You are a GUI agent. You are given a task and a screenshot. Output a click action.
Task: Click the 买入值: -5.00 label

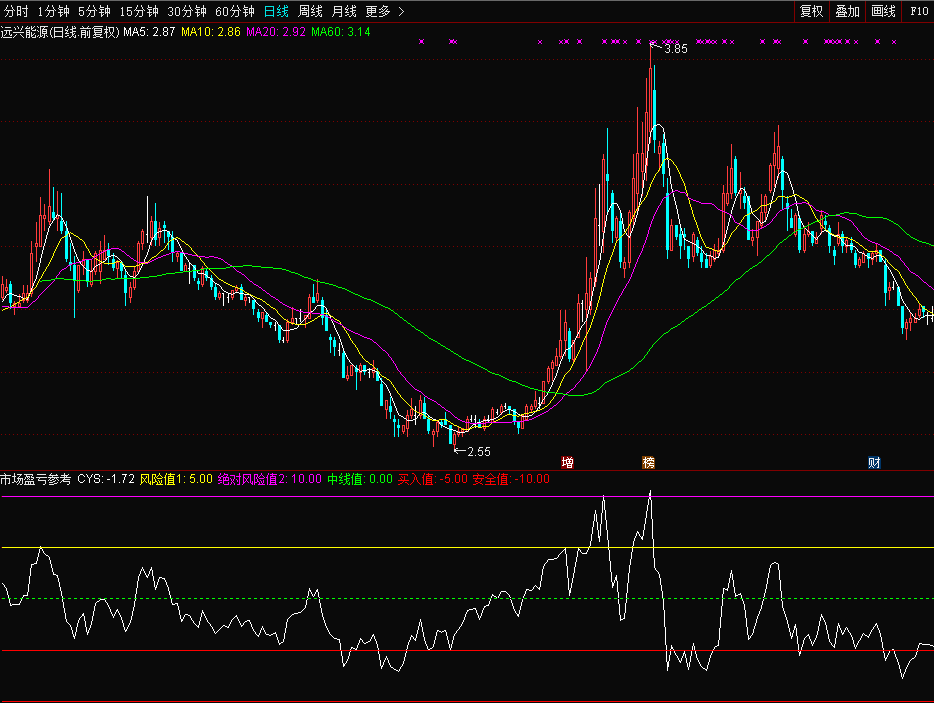[x=432, y=479]
